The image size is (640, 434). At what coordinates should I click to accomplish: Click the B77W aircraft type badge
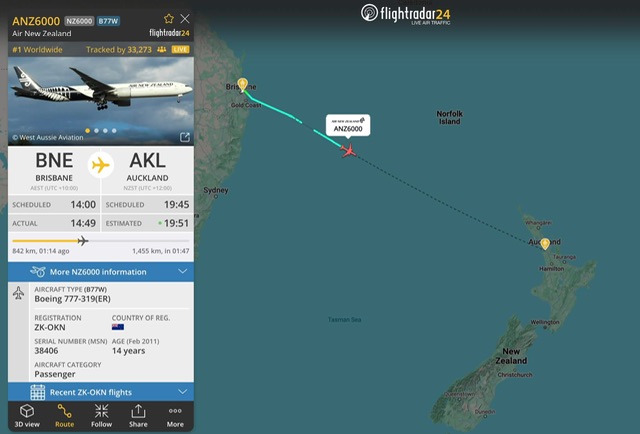108,21
